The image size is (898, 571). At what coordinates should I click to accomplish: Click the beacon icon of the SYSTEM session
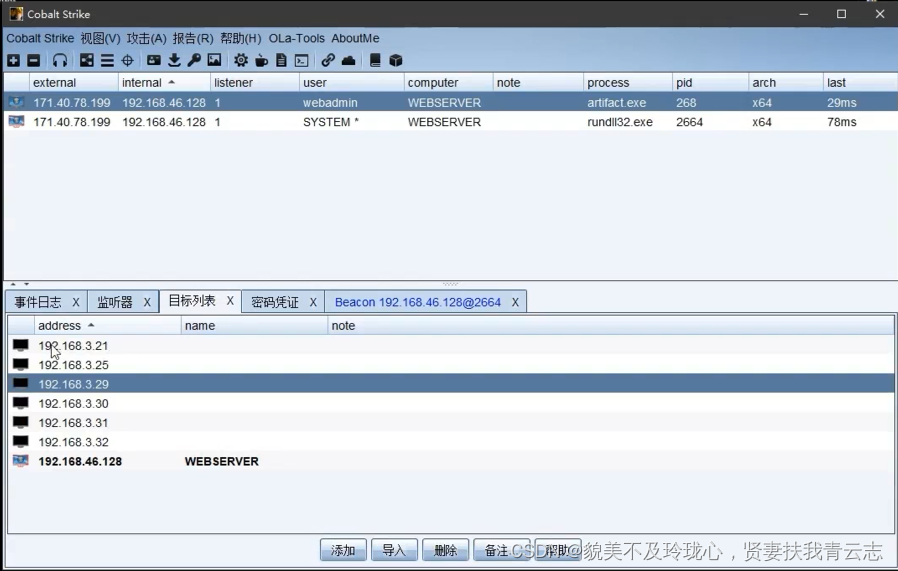click(x=17, y=121)
